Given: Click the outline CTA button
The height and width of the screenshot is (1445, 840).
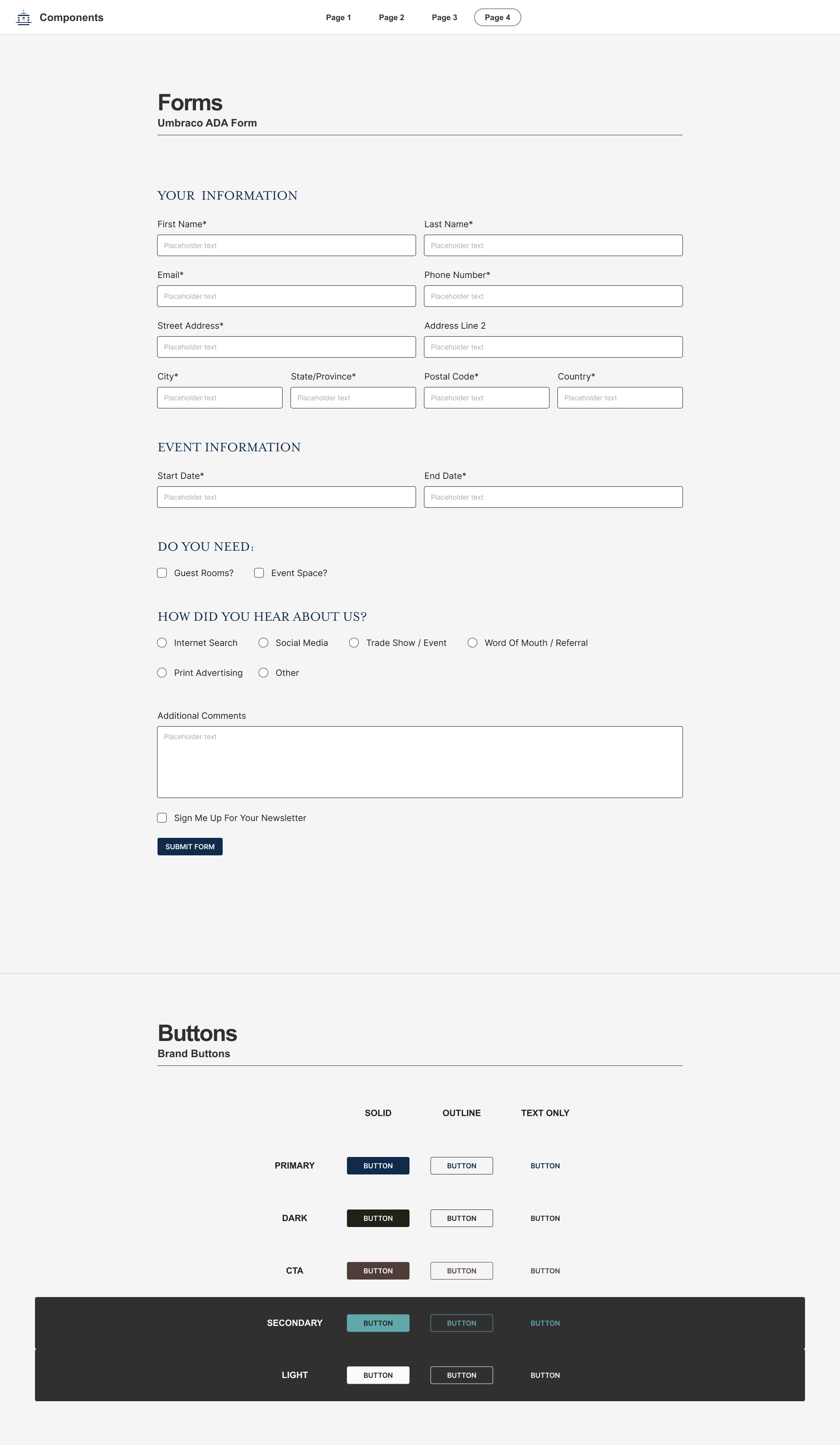Looking at the screenshot, I should tap(461, 1271).
